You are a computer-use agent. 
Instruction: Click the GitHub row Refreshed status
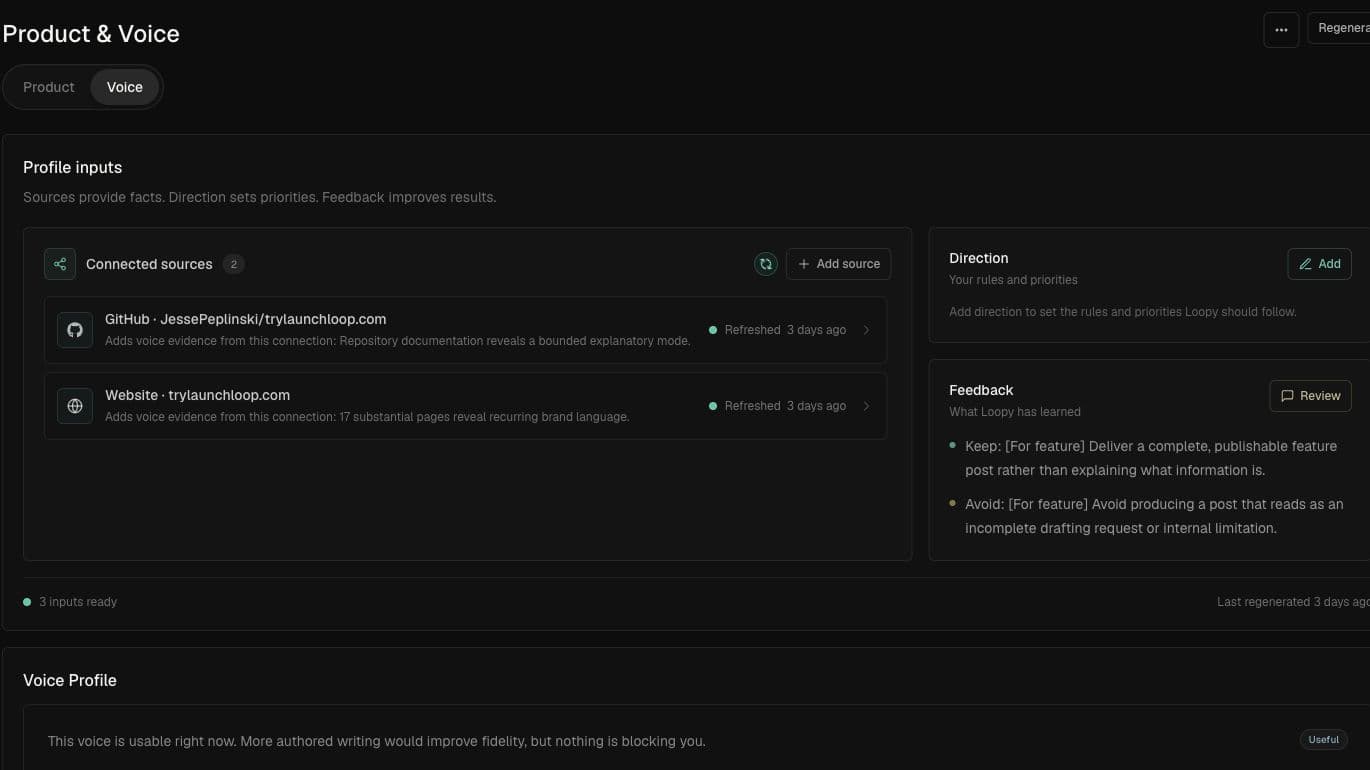pyautogui.click(x=777, y=330)
